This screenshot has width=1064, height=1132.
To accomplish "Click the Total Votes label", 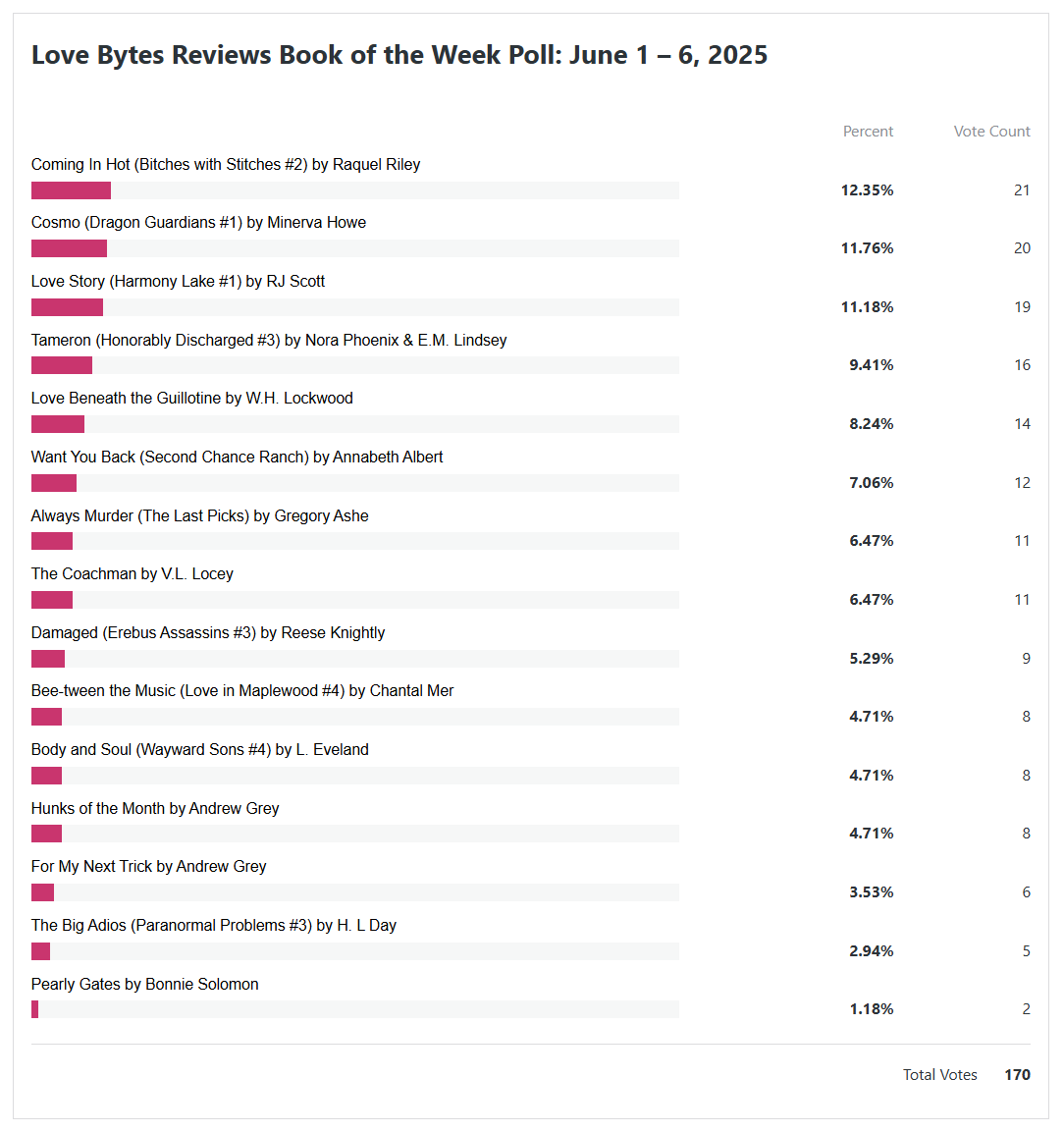I will (x=939, y=1075).
